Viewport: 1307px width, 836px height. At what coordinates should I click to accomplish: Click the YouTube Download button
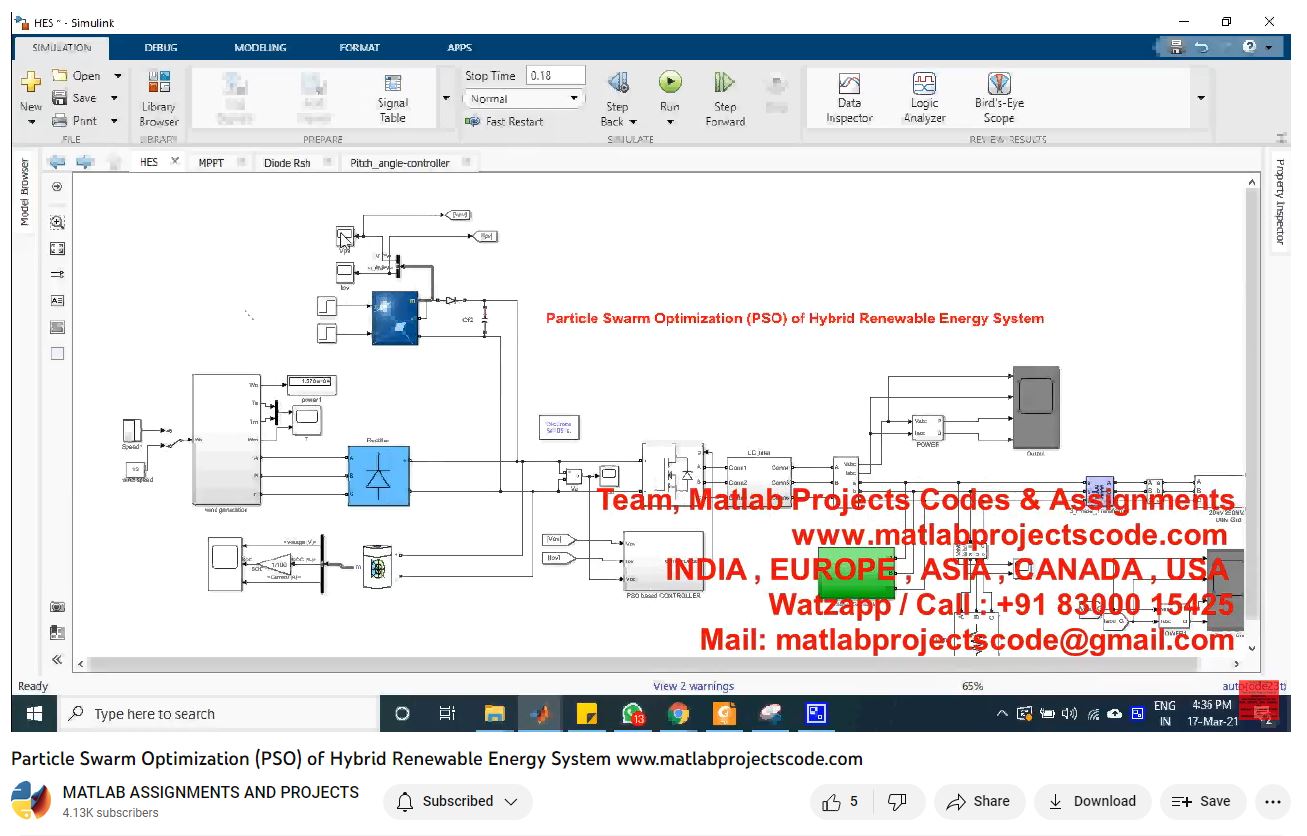click(1092, 801)
